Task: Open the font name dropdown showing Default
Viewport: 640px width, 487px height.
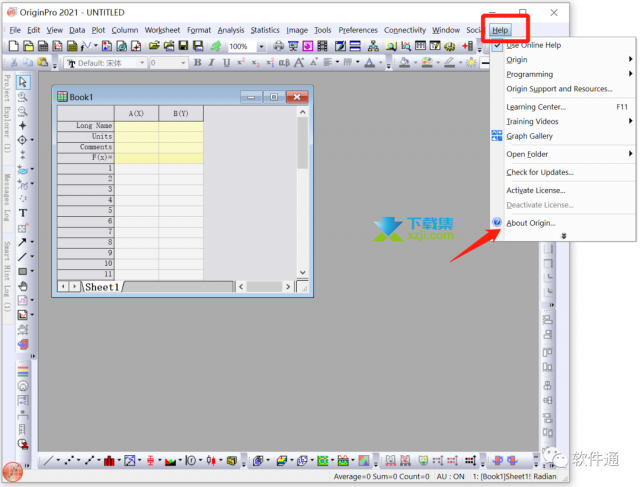Action: click(x=142, y=63)
